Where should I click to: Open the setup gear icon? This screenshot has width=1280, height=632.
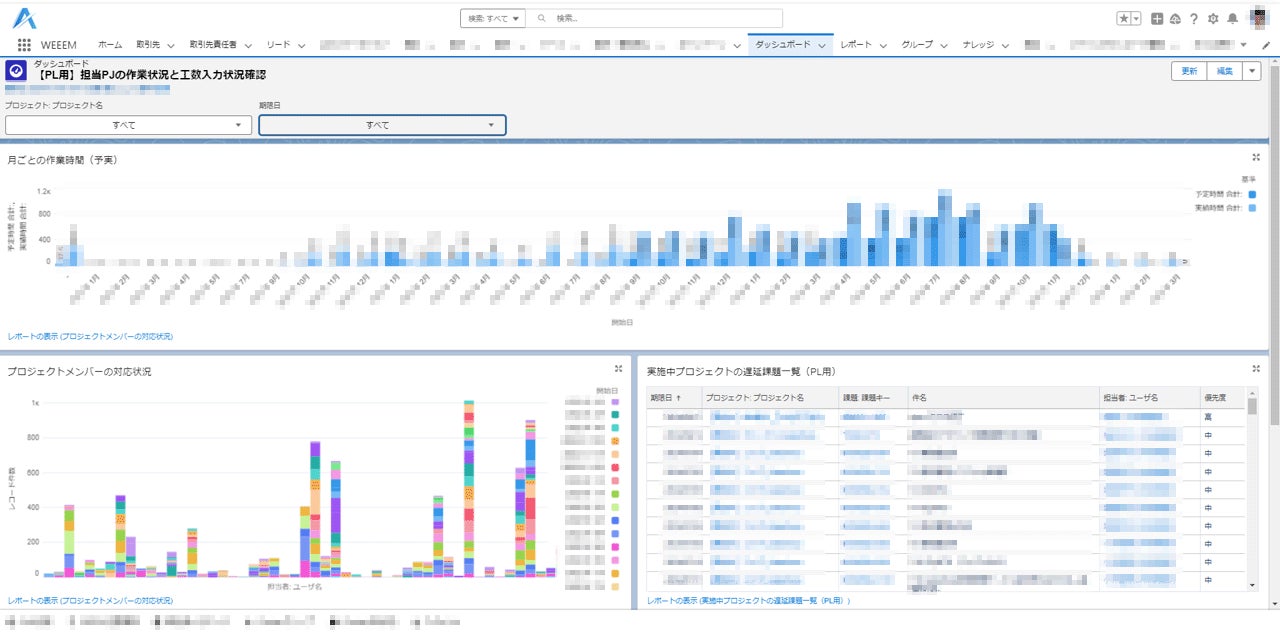[1213, 18]
